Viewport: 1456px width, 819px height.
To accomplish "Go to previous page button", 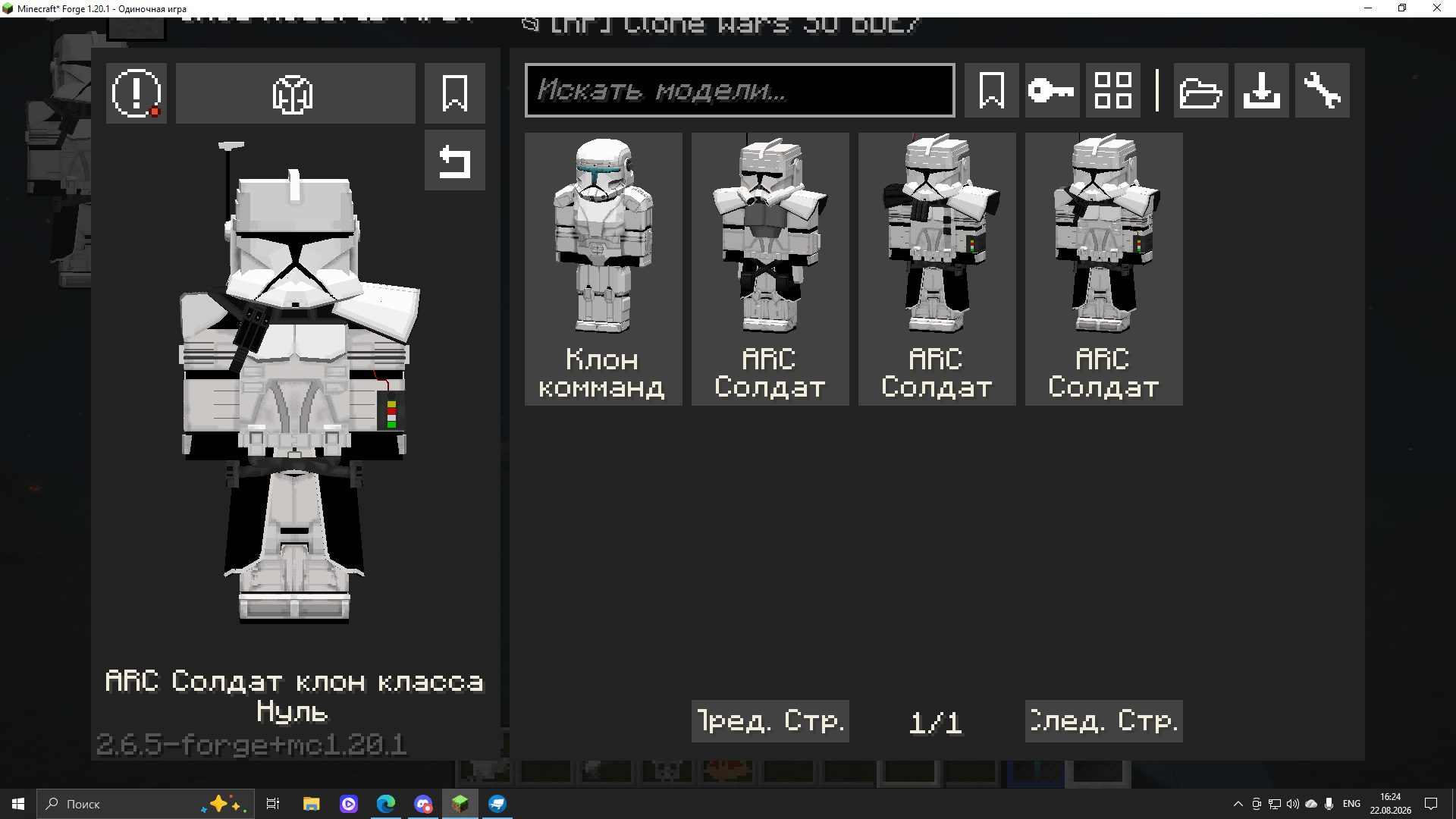I will [770, 721].
